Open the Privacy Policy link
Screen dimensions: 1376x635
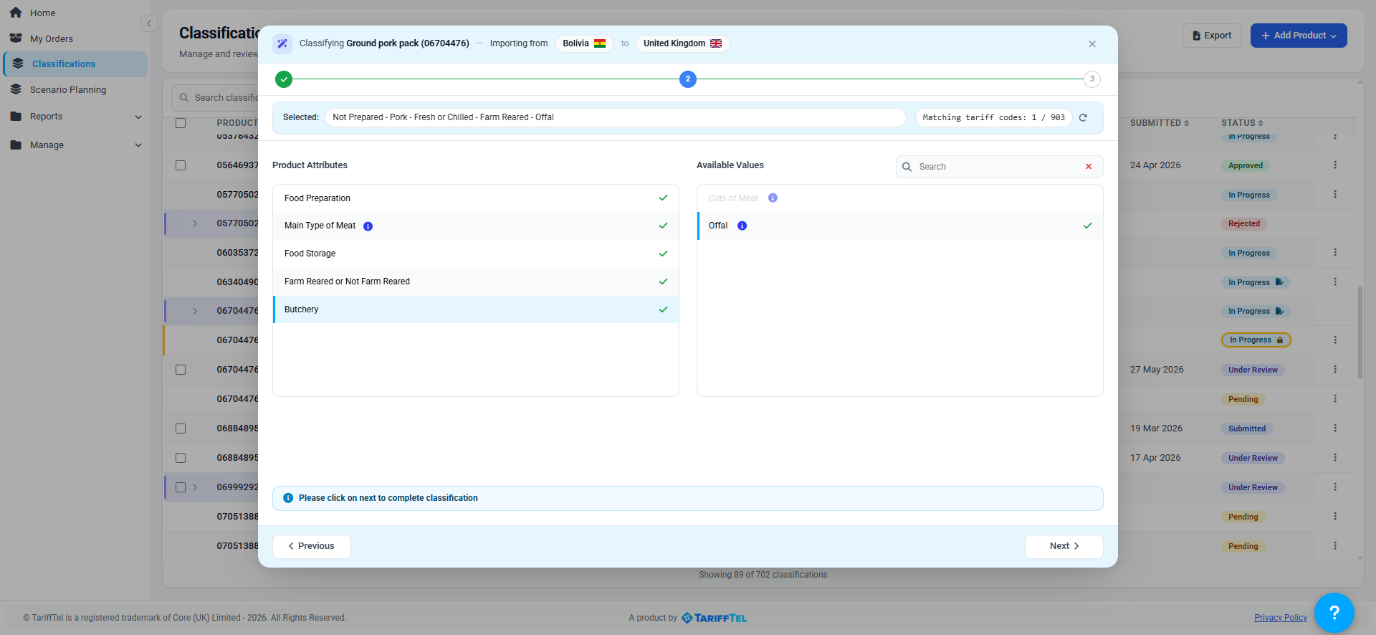[1280, 618]
